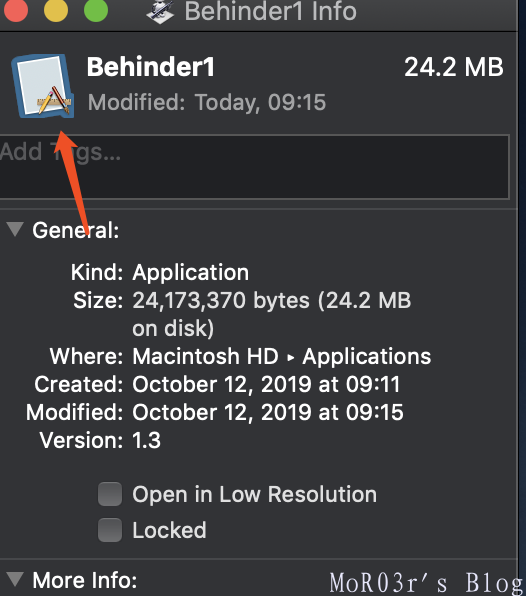Click the green zoom window button
Image resolution: width=526 pixels, height=596 pixels.
coord(96,10)
